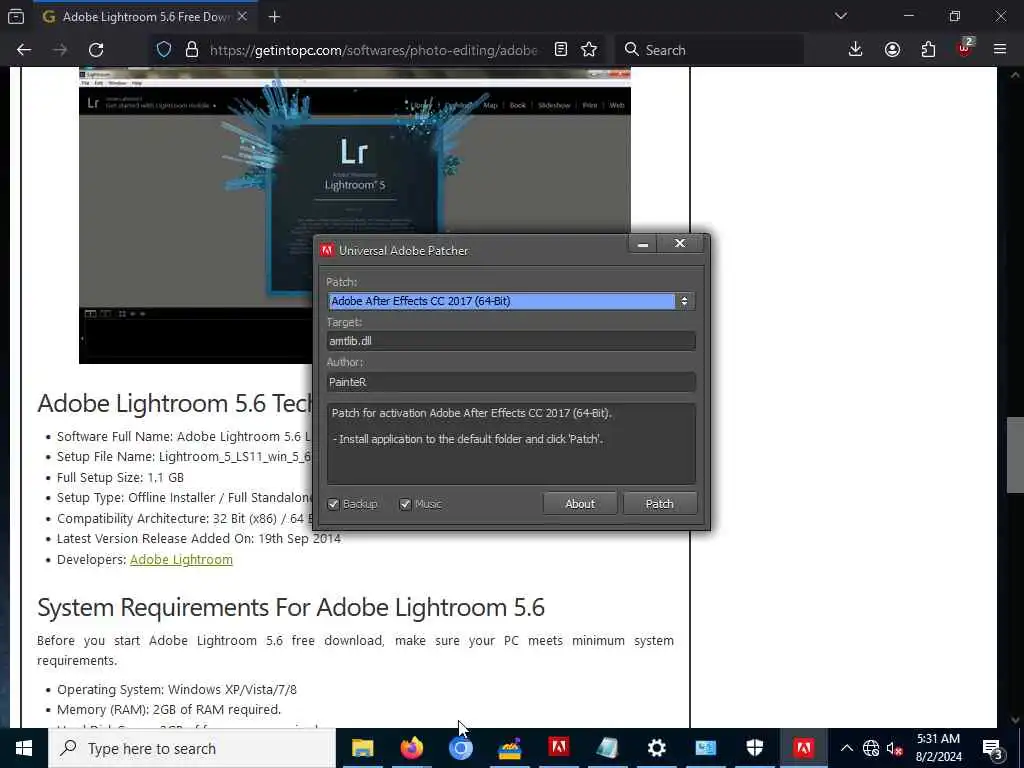Open File Explorer from the taskbar
Screen dimensions: 1024x768
pyautogui.click(x=362, y=748)
